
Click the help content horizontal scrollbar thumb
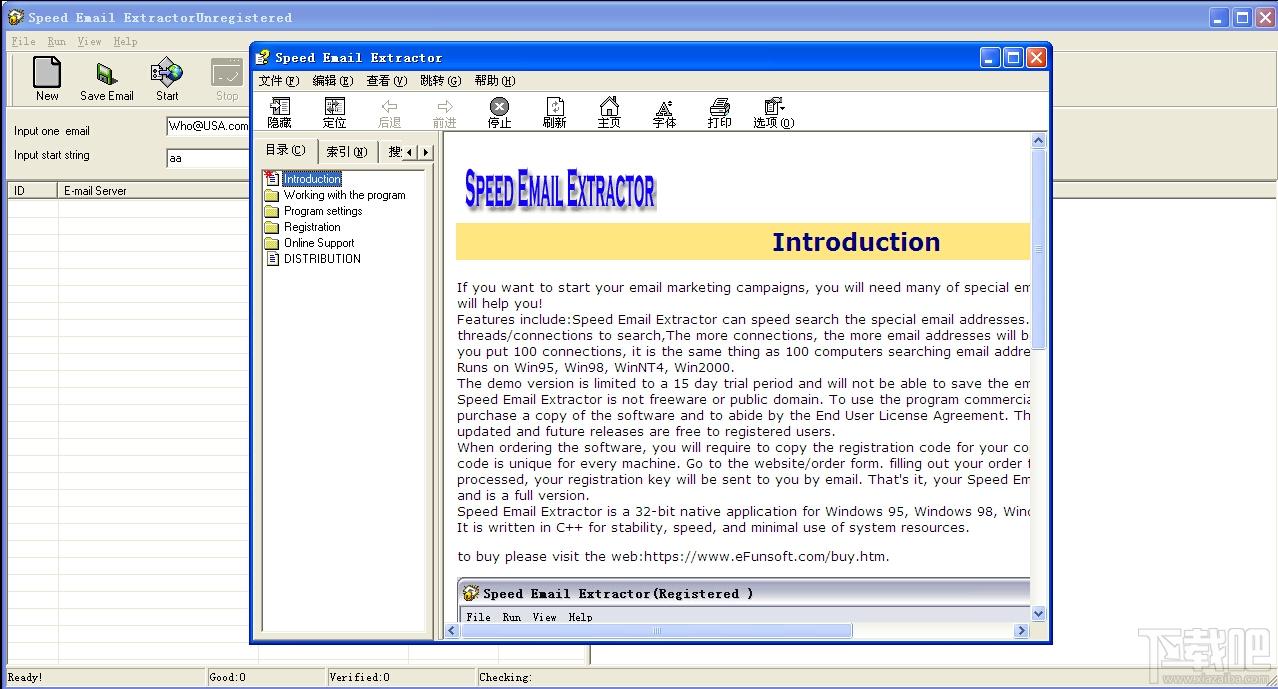[x=656, y=631]
